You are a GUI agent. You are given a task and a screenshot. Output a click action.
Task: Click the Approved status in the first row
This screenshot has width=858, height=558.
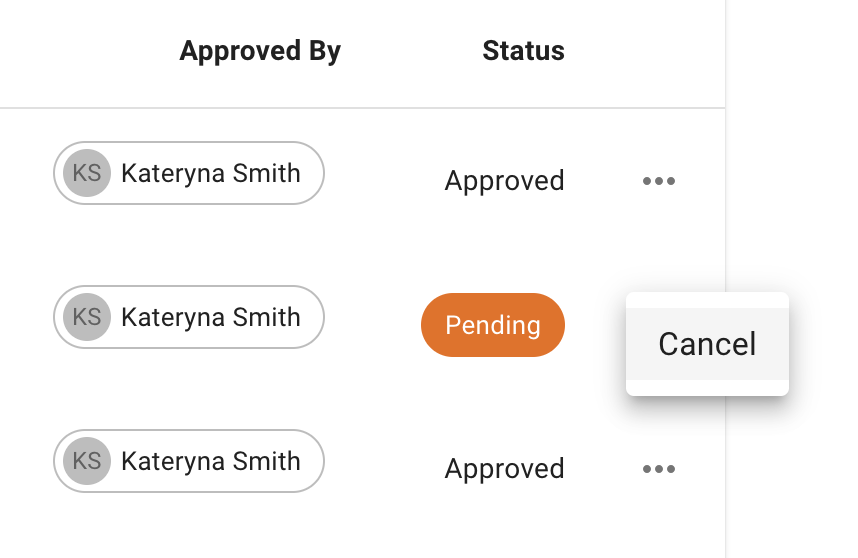tap(505, 181)
